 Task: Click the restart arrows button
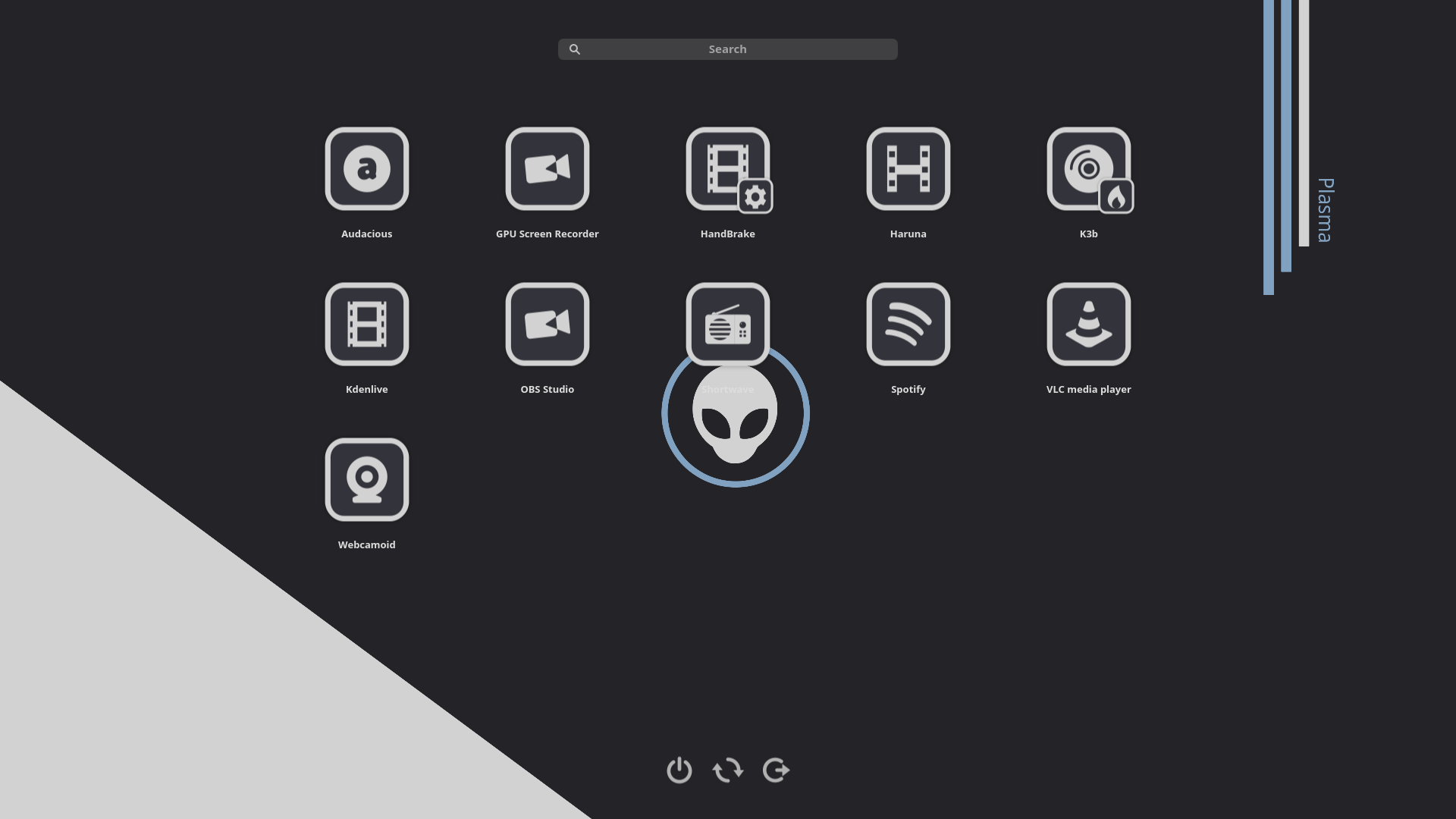(x=727, y=770)
